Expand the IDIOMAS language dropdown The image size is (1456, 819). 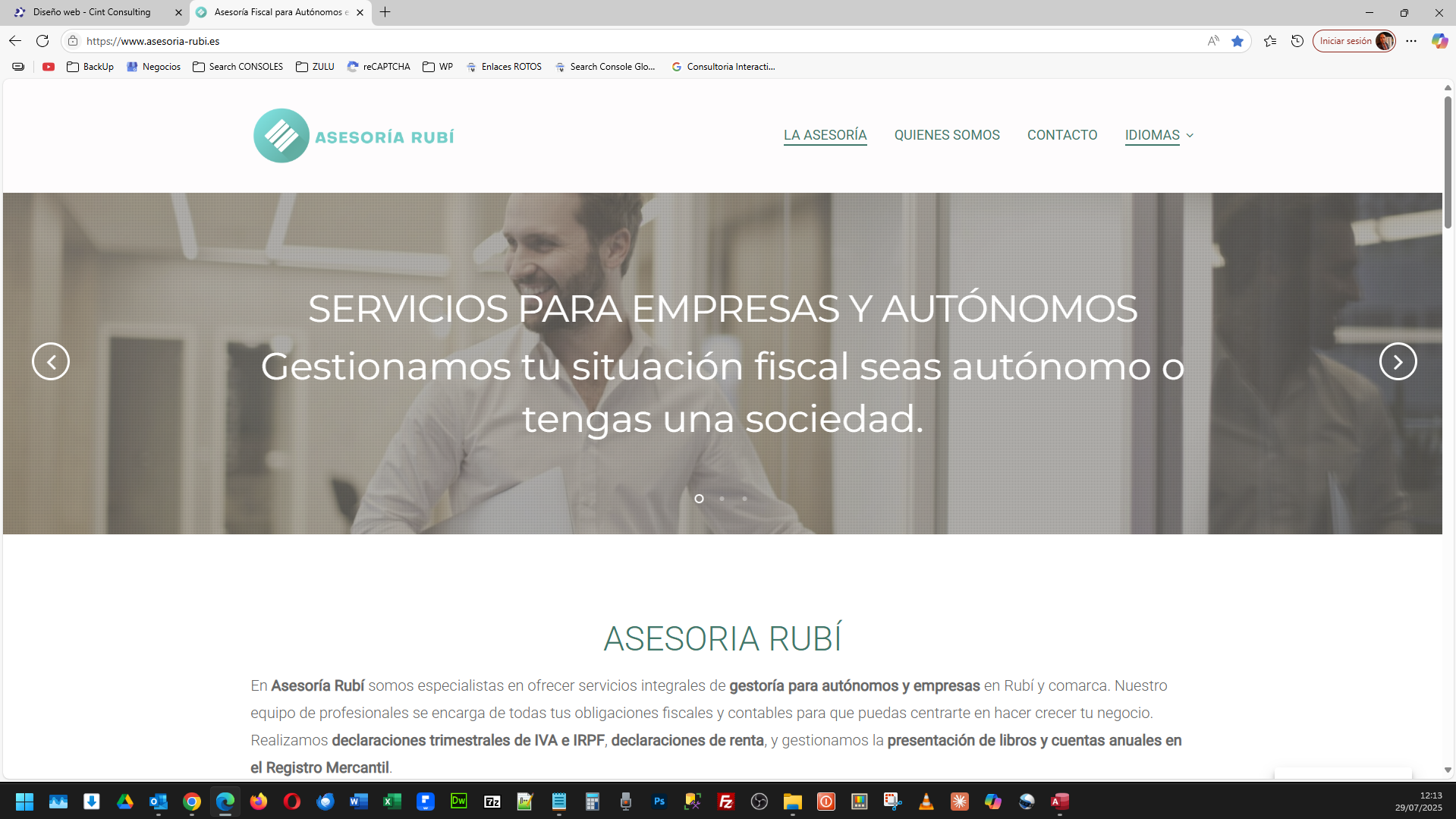[x=1159, y=135]
